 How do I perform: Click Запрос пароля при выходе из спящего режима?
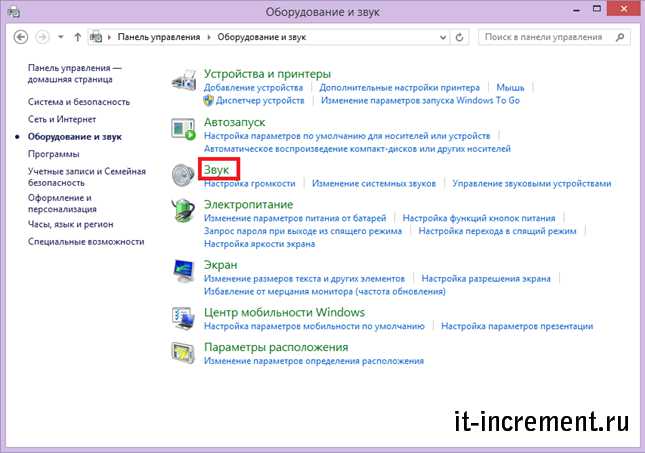(x=303, y=231)
